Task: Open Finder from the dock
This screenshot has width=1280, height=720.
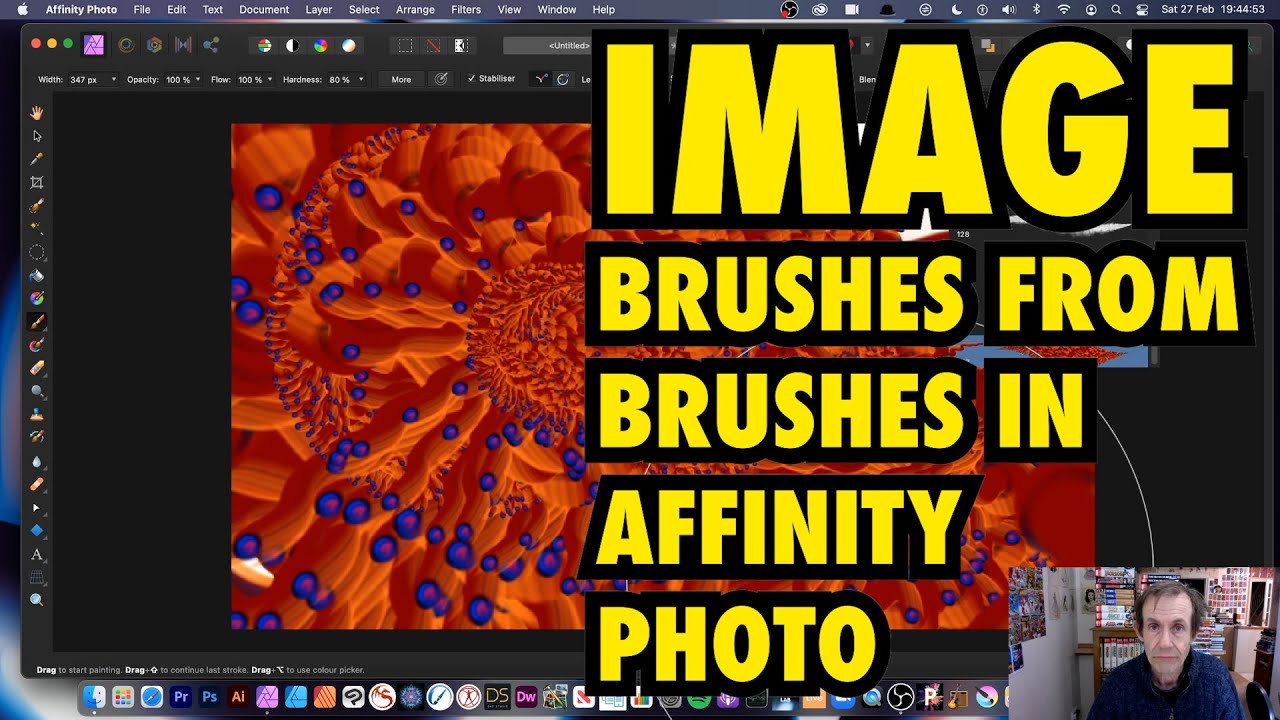Action: point(94,697)
